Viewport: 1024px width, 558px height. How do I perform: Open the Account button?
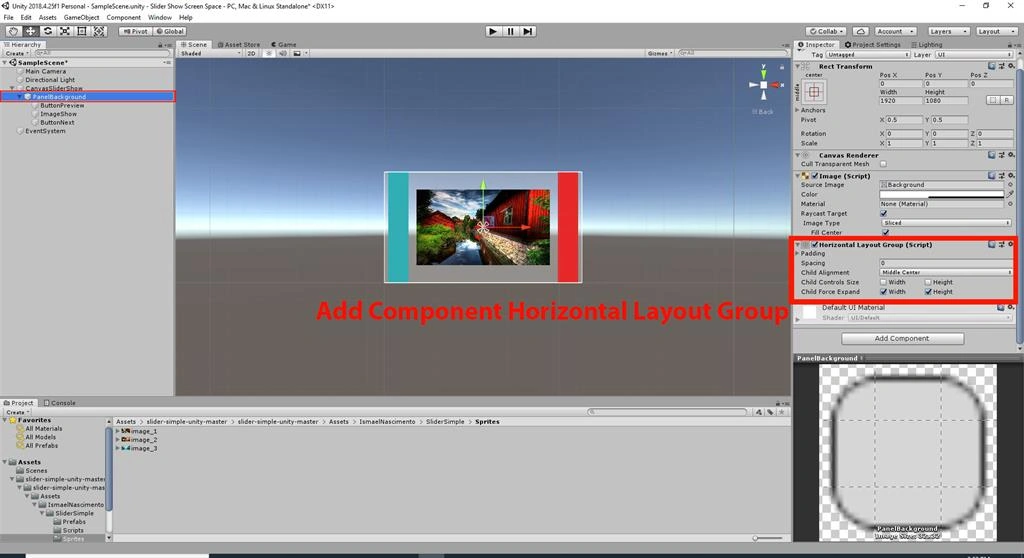895,31
